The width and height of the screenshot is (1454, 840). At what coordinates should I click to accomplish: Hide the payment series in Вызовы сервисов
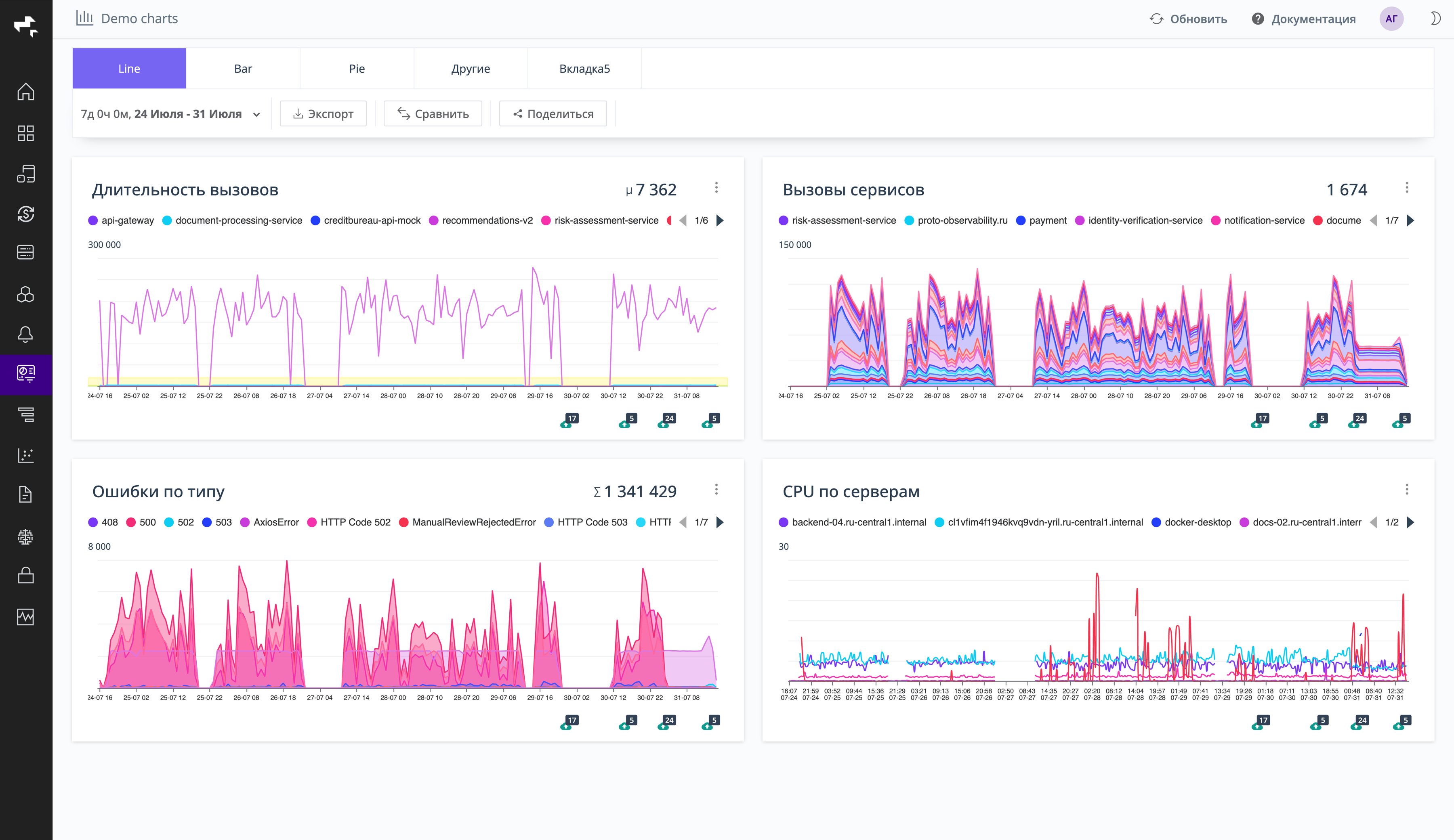click(x=1042, y=220)
